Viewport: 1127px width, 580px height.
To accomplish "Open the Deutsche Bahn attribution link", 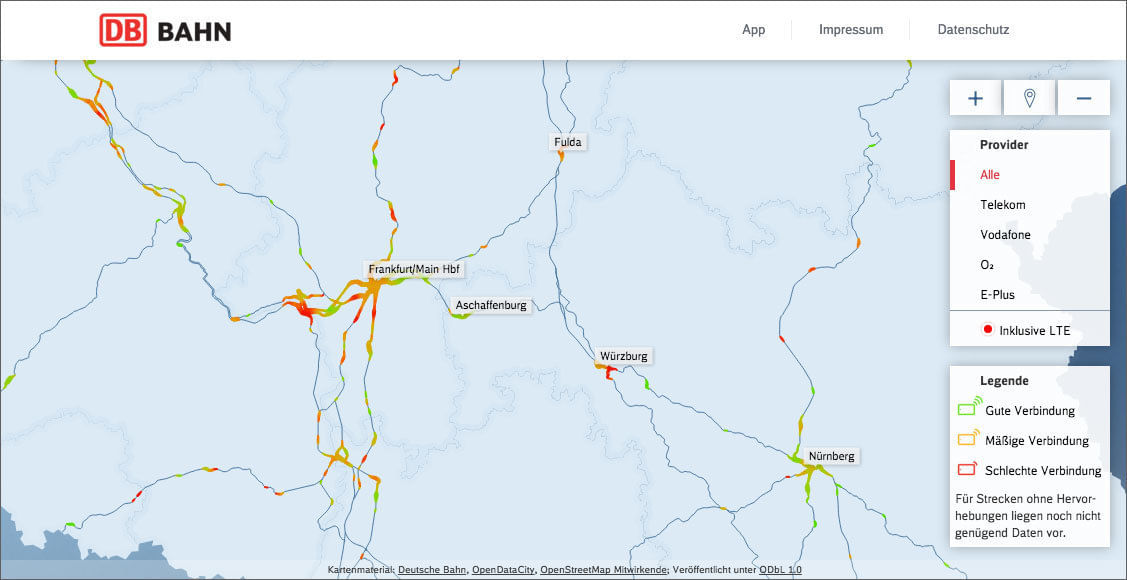I will point(432,570).
